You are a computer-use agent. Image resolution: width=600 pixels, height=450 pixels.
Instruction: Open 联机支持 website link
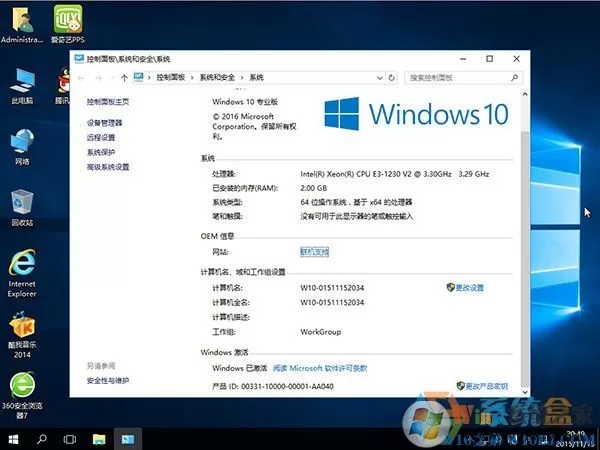(315, 252)
